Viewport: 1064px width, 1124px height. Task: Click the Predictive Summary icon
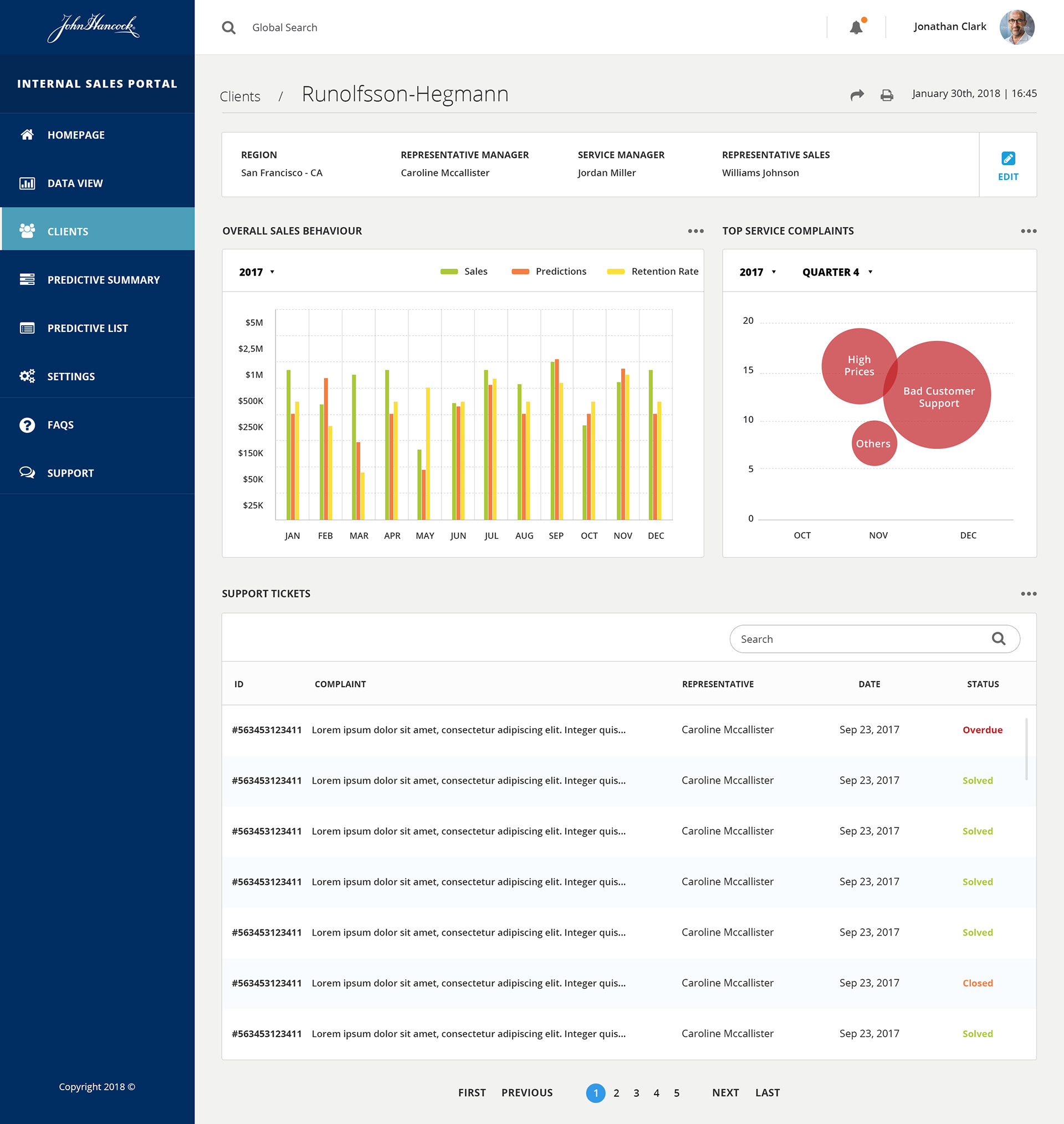tap(27, 279)
